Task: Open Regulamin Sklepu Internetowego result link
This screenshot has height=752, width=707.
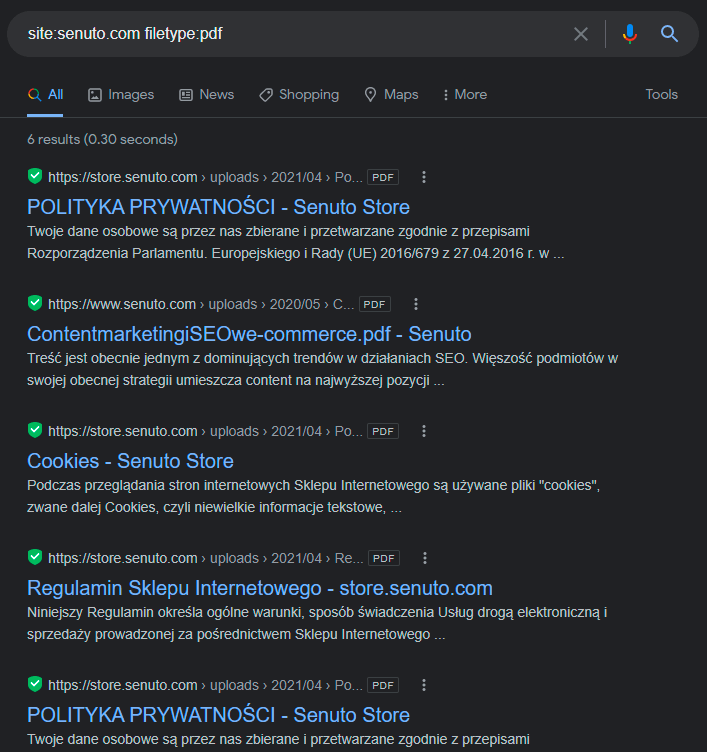Action: pyautogui.click(x=260, y=588)
